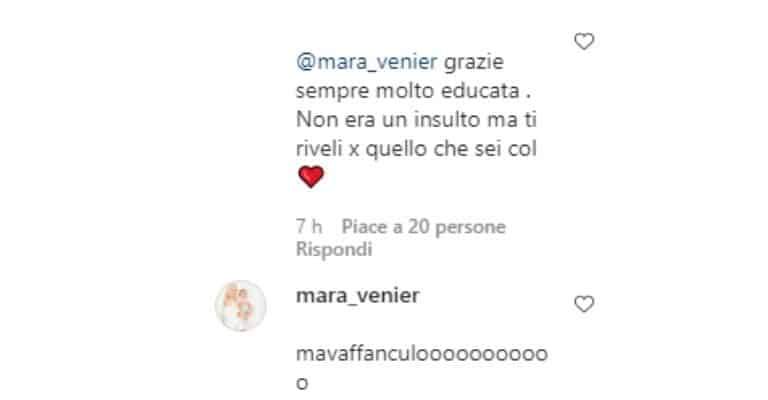View who liked: Piace a 20 persone

424,227
